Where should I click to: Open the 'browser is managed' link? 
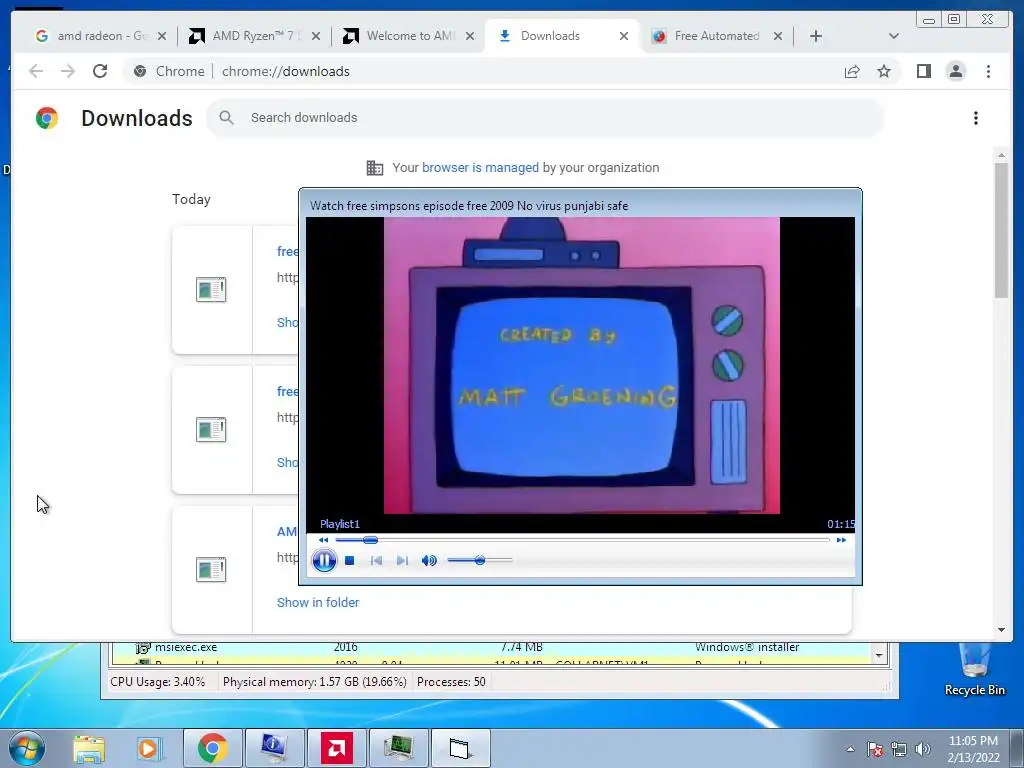[480, 168]
